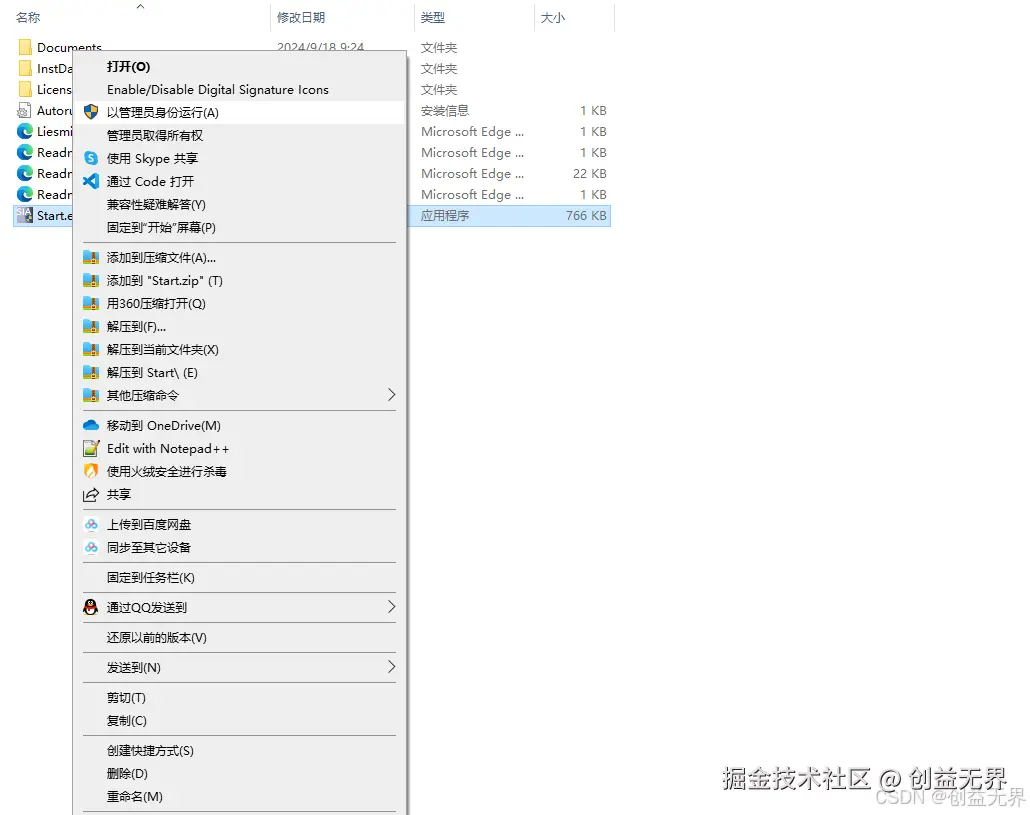Select 重命名(M) menu entry

(x=135, y=796)
